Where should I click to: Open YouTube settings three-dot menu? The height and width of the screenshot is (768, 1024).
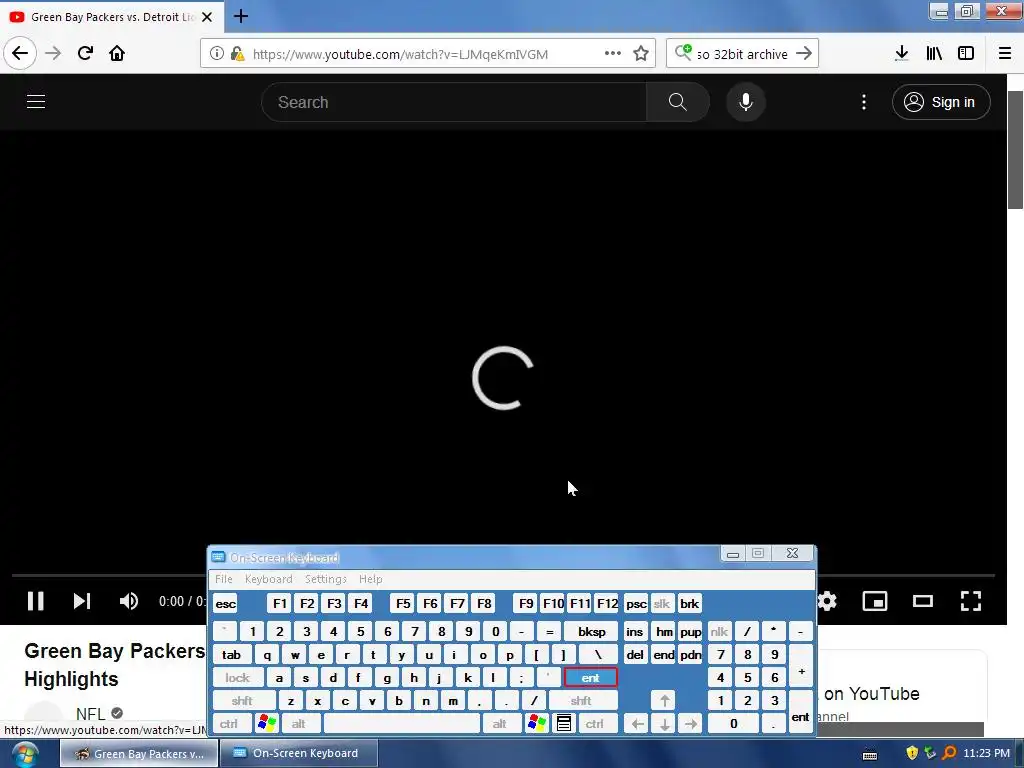click(863, 102)
